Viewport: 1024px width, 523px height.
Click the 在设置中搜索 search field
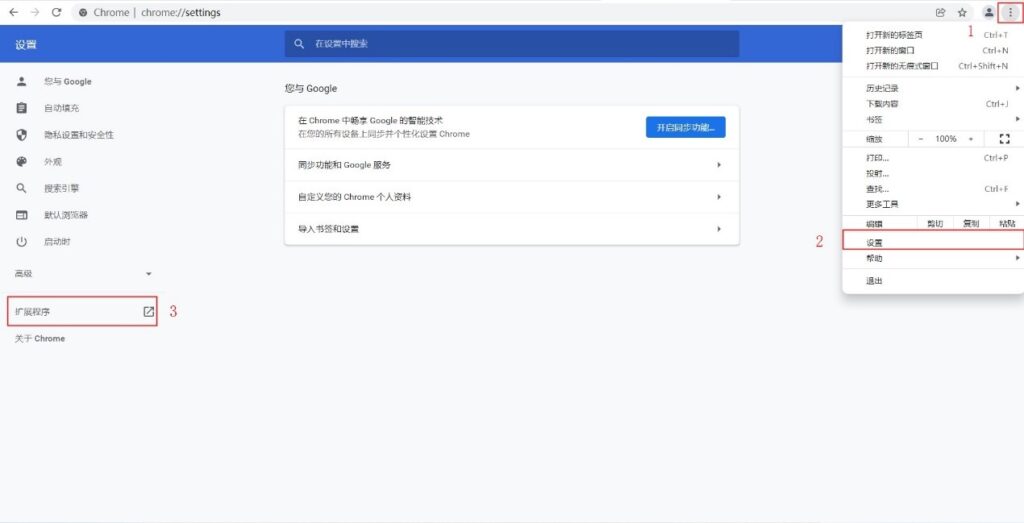point(512,44)
